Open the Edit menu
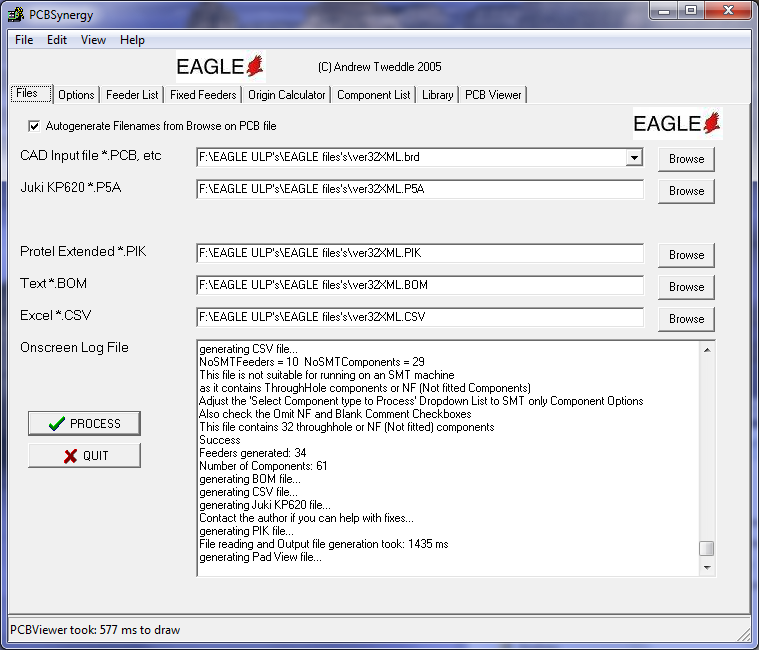759x650 pixels. [x=57, y=40]
